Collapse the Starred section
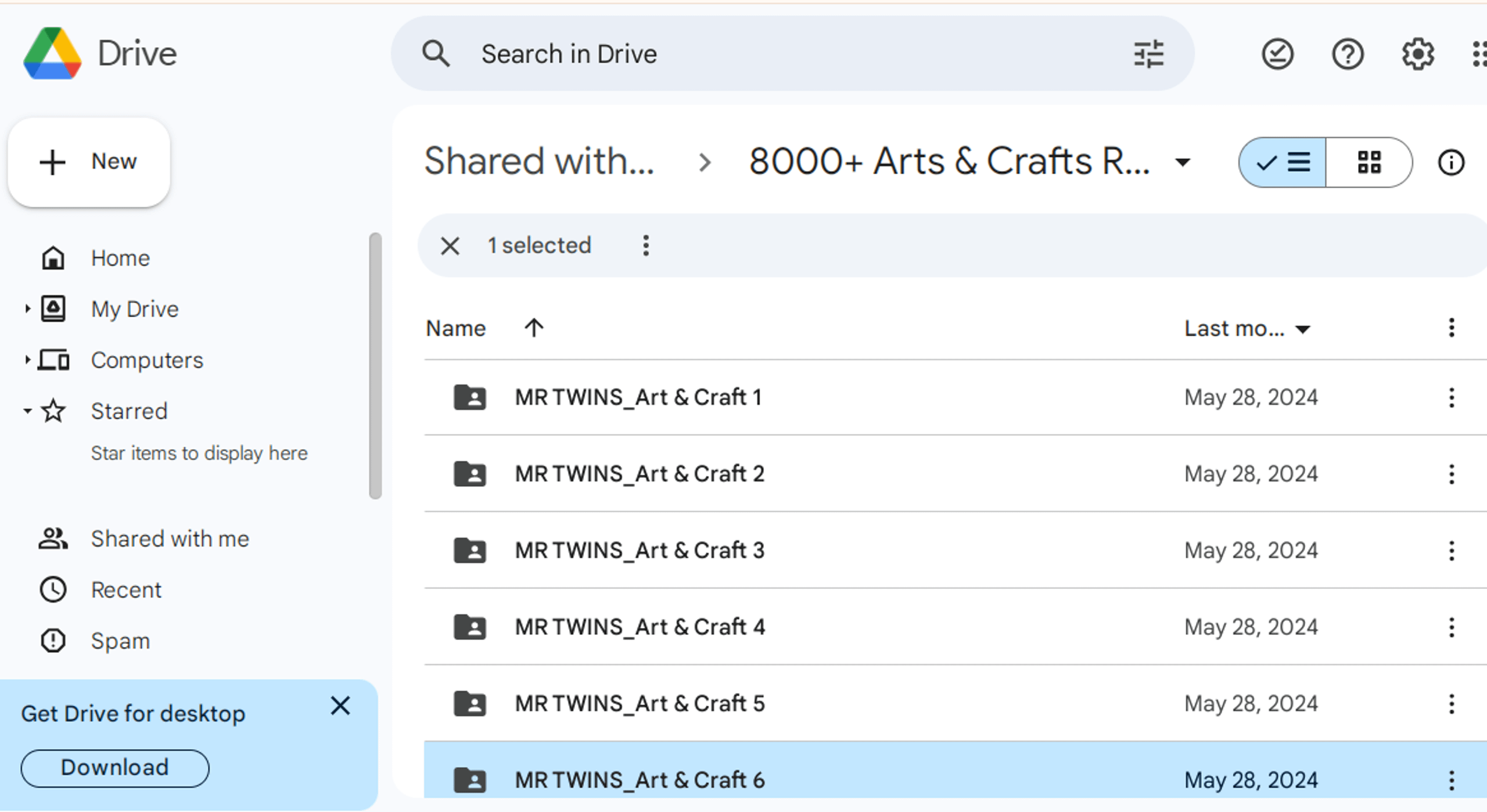 [27, 411]
